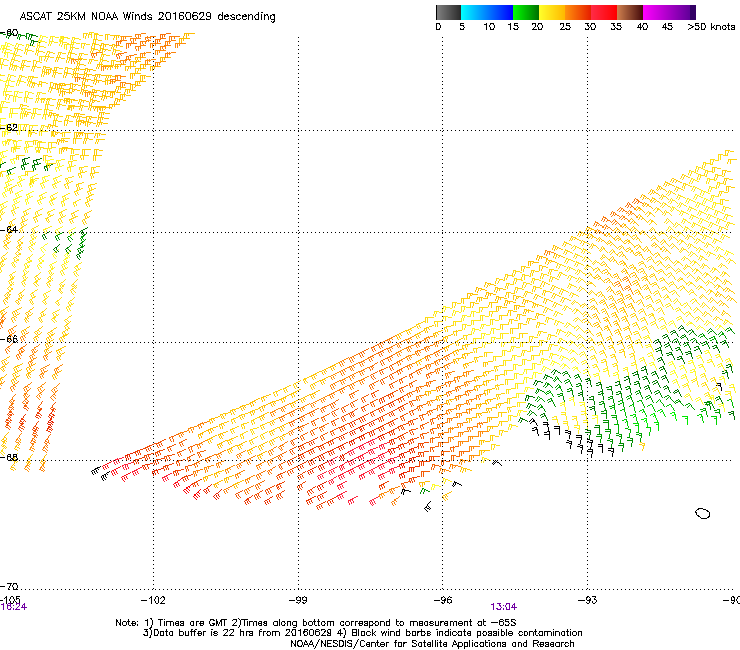Click the small black oval island outline
740x650 pixels.
[x=703, y=514]
